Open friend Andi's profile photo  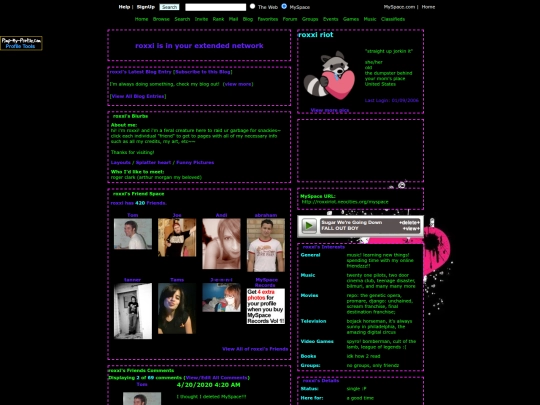[x=221, y=243]
